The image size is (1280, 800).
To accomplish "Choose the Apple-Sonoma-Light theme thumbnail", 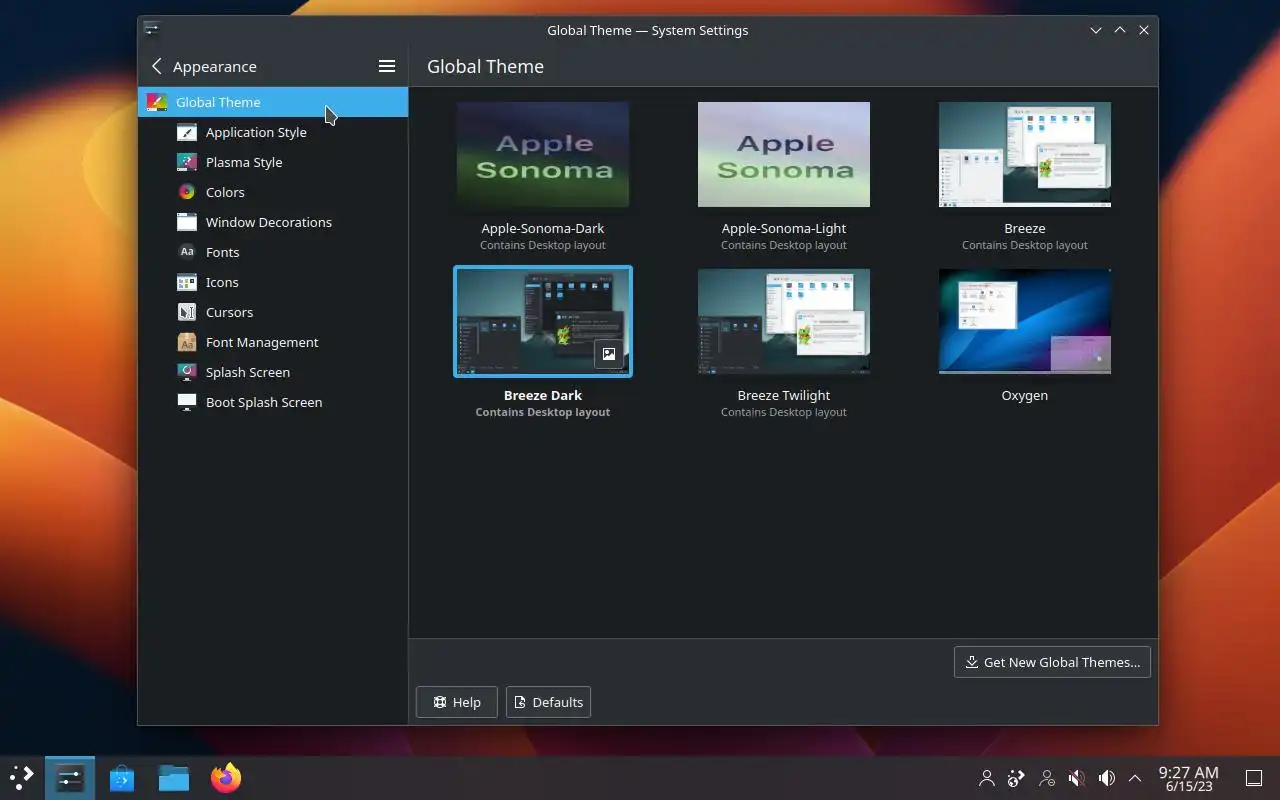I will (x=784, y=154).
